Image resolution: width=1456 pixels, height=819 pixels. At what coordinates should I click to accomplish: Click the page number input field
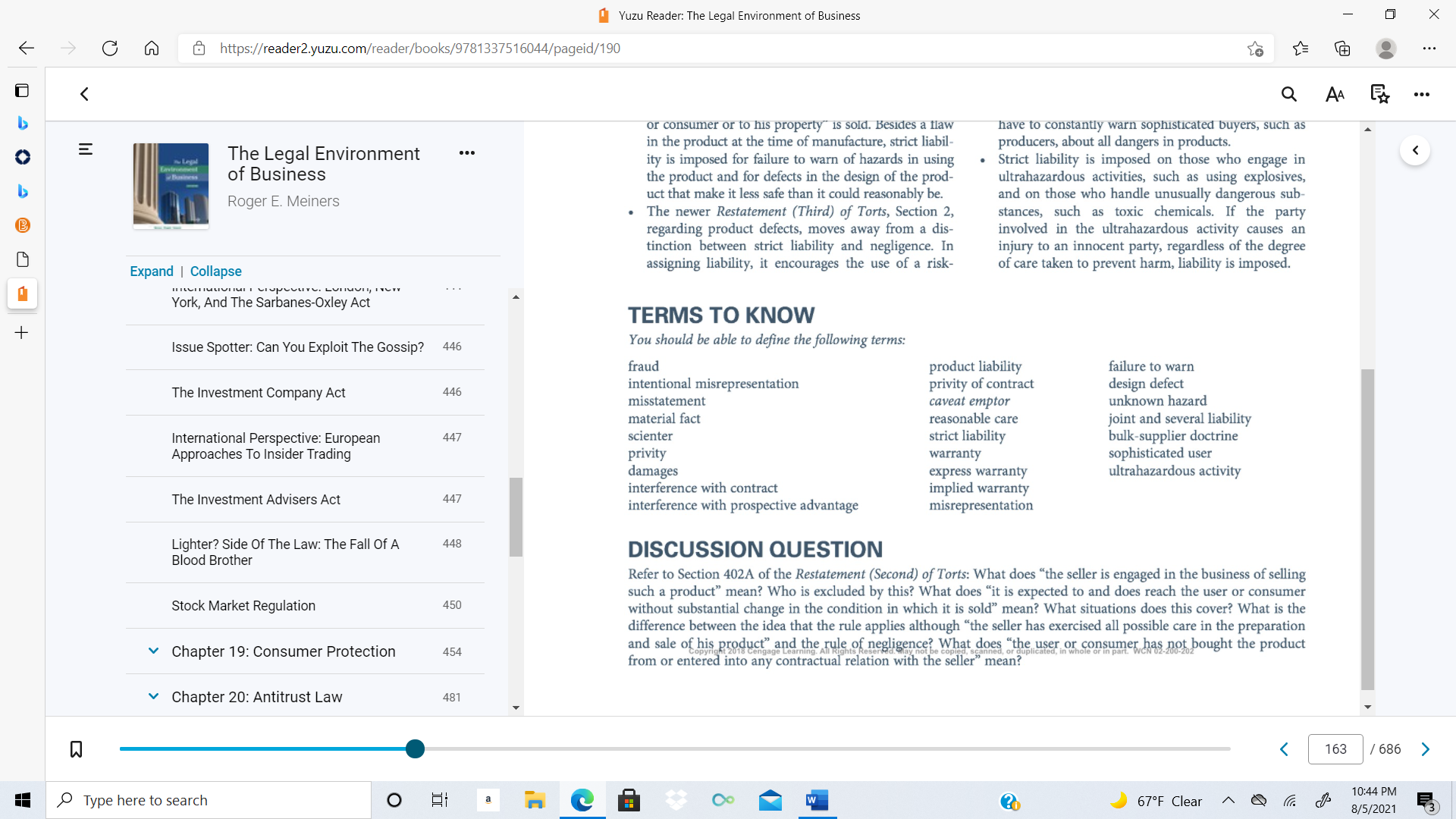pyautogui.click(x=1335, y=749)
